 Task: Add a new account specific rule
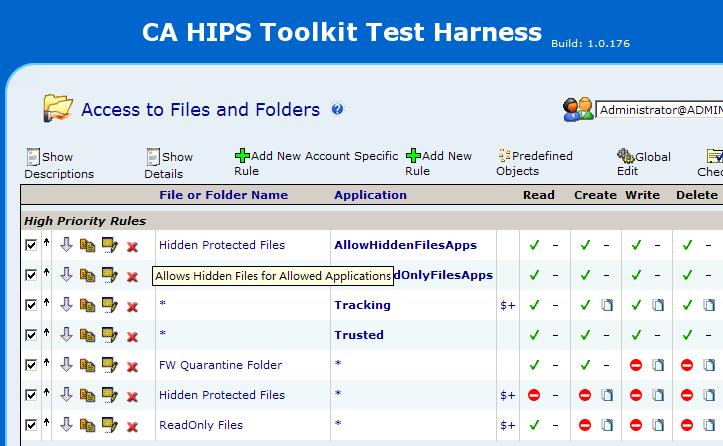[x=316, y=163]
